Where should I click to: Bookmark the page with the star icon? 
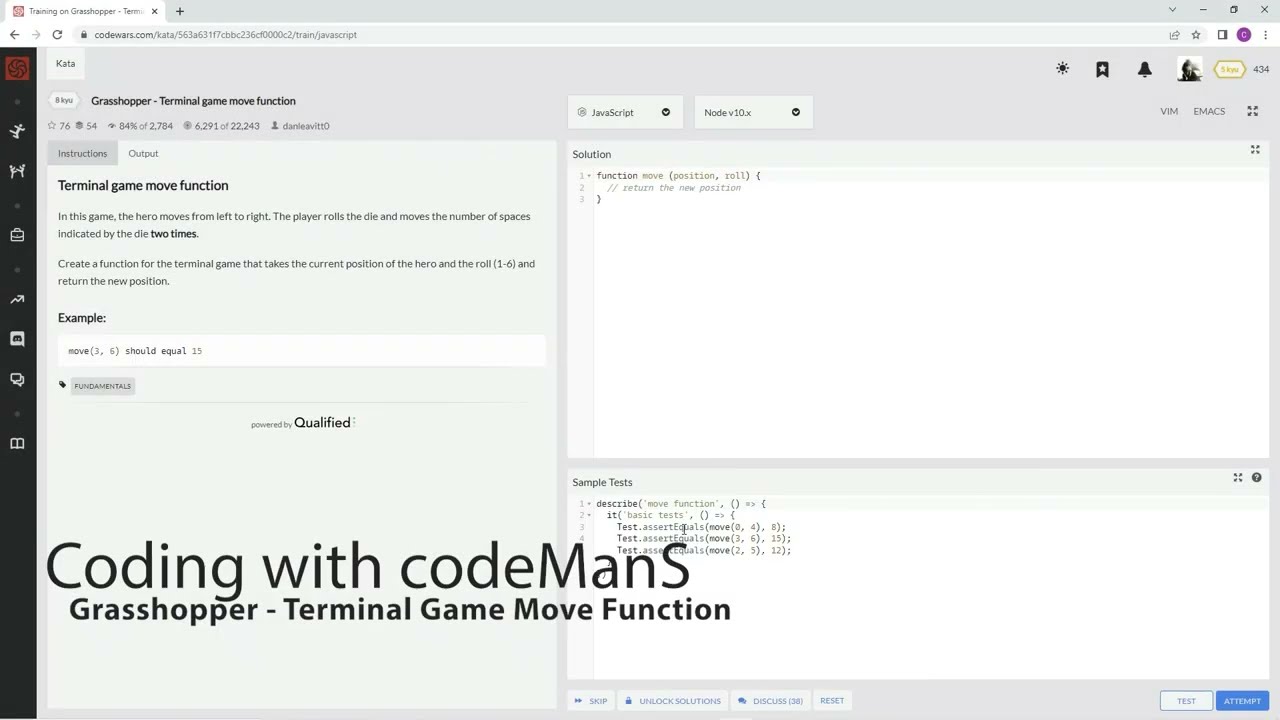click(1195, 34)
